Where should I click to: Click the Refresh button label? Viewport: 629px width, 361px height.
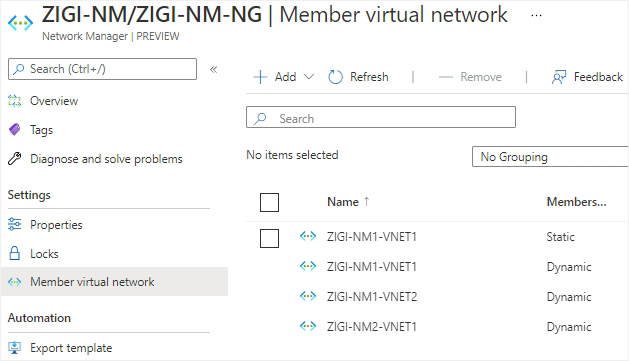369,77
